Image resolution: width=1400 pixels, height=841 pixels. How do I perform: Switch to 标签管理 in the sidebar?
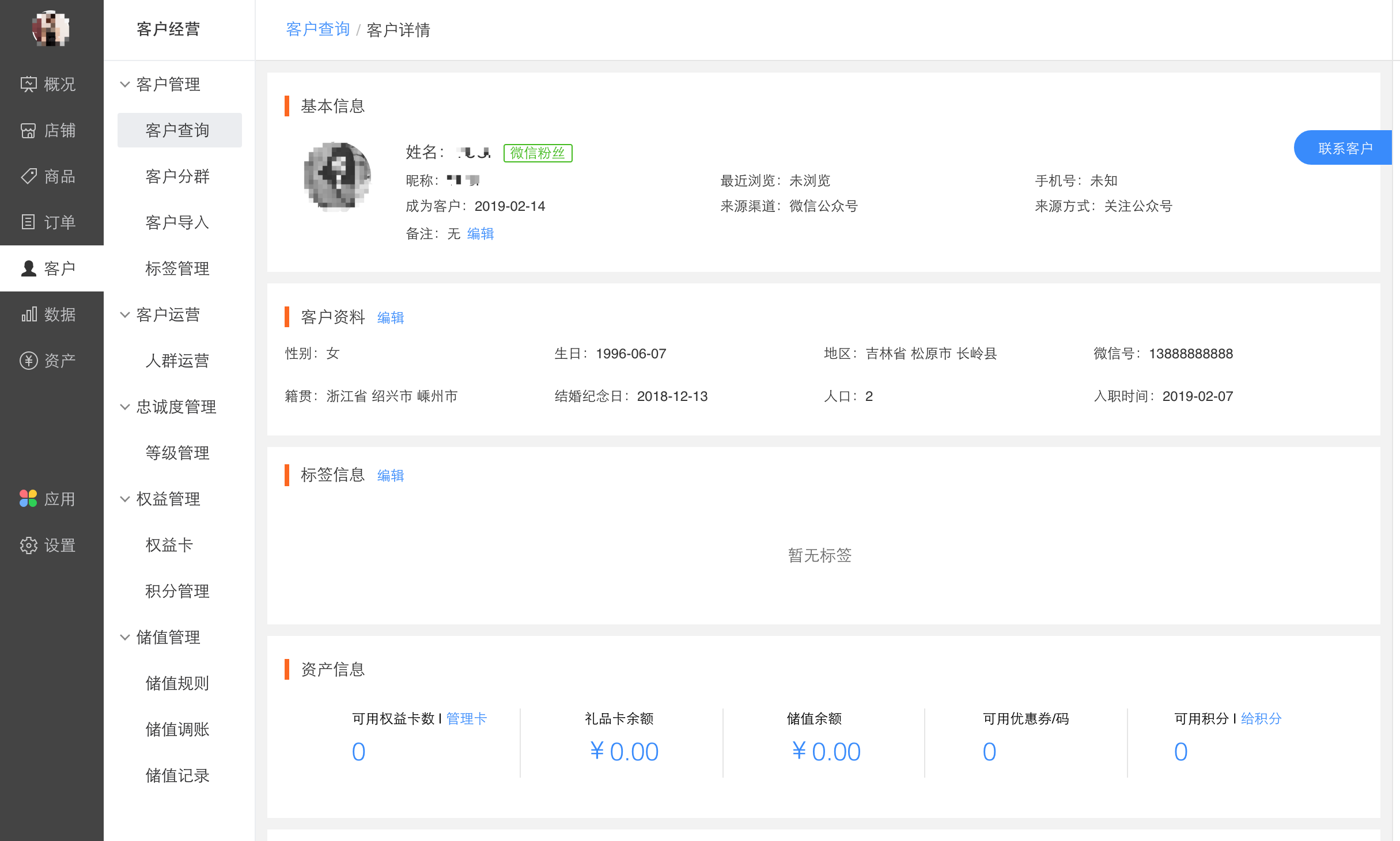177,268
